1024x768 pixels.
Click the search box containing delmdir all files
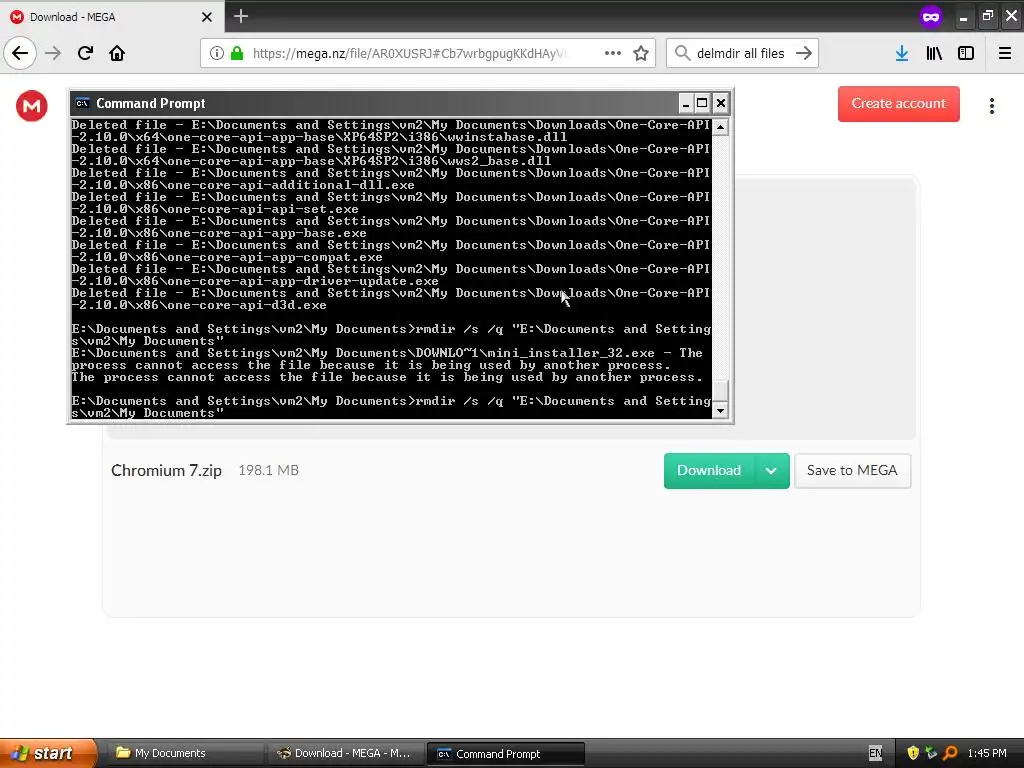point(741,54)
